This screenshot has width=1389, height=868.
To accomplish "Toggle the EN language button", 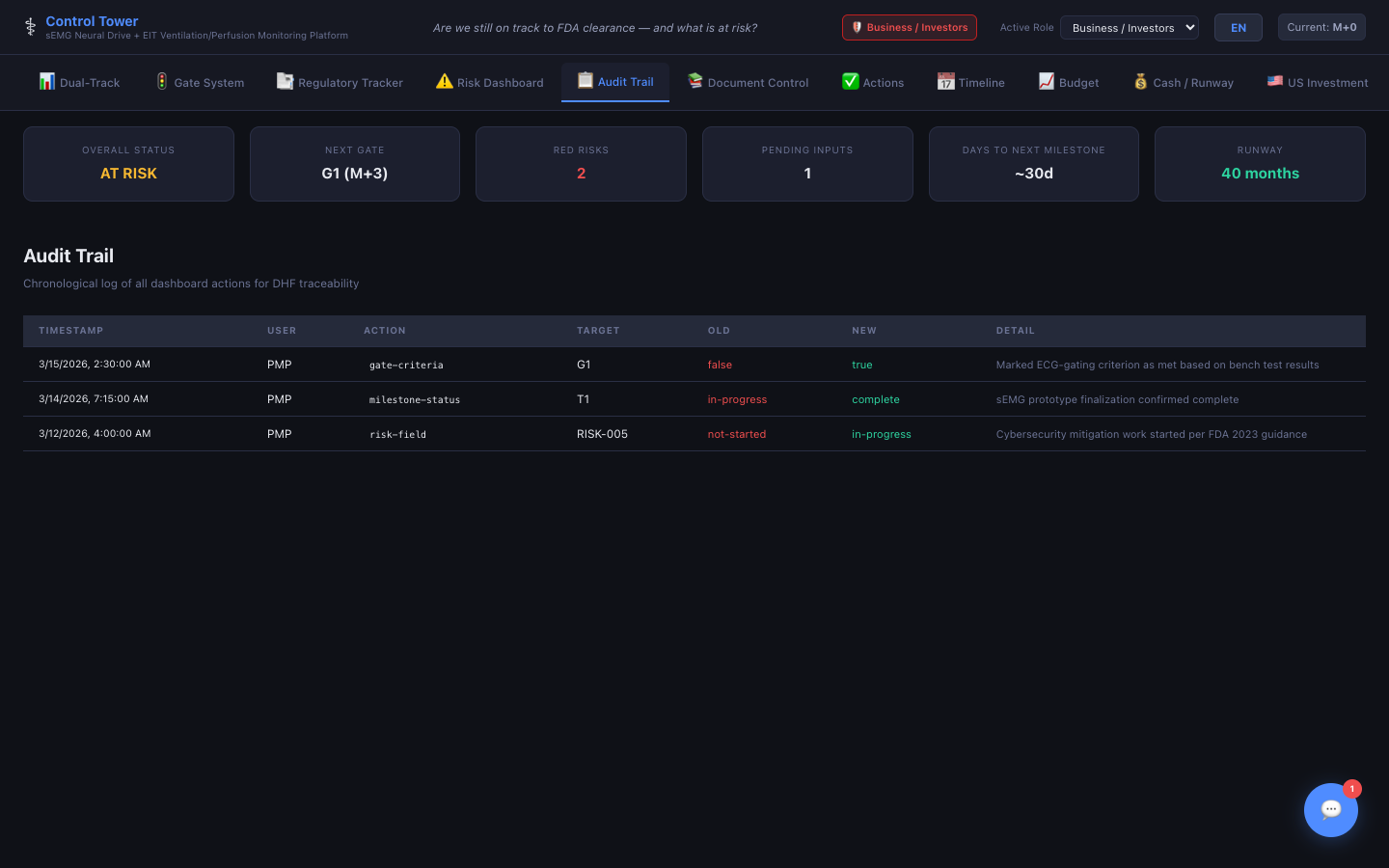I will (x=1238, y=28).
